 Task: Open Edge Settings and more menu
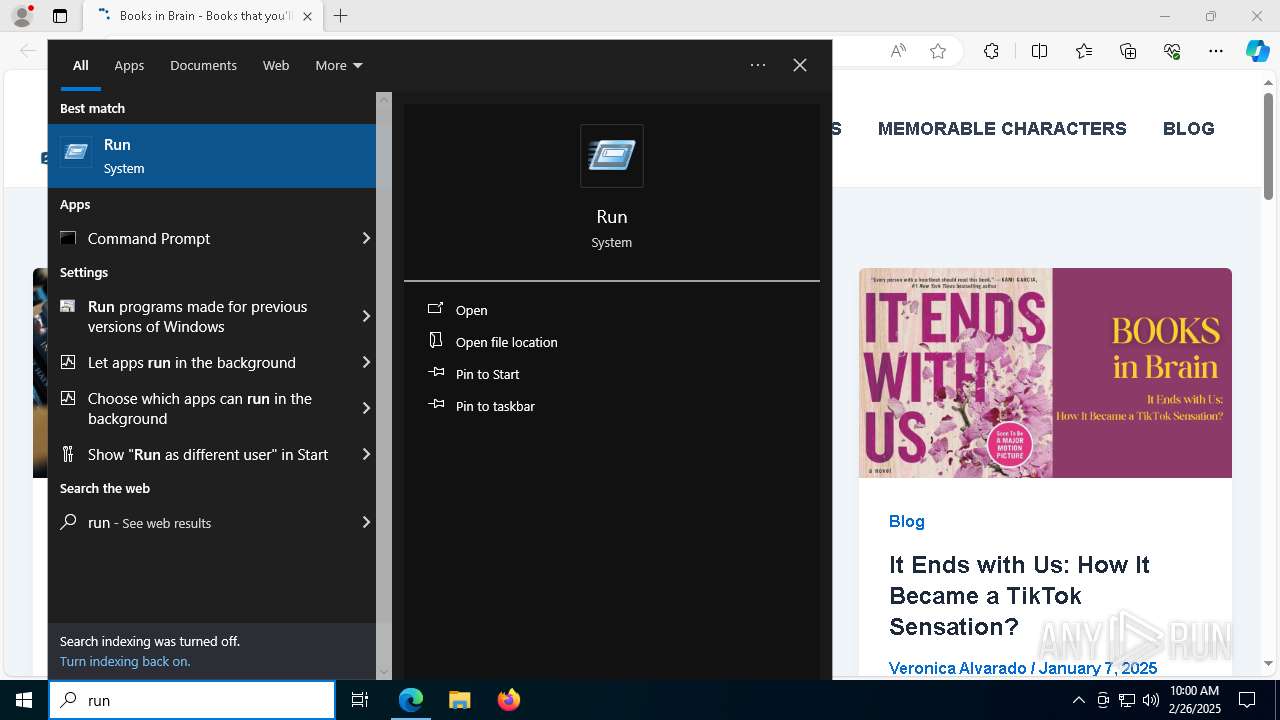[x=1216, y=51]
